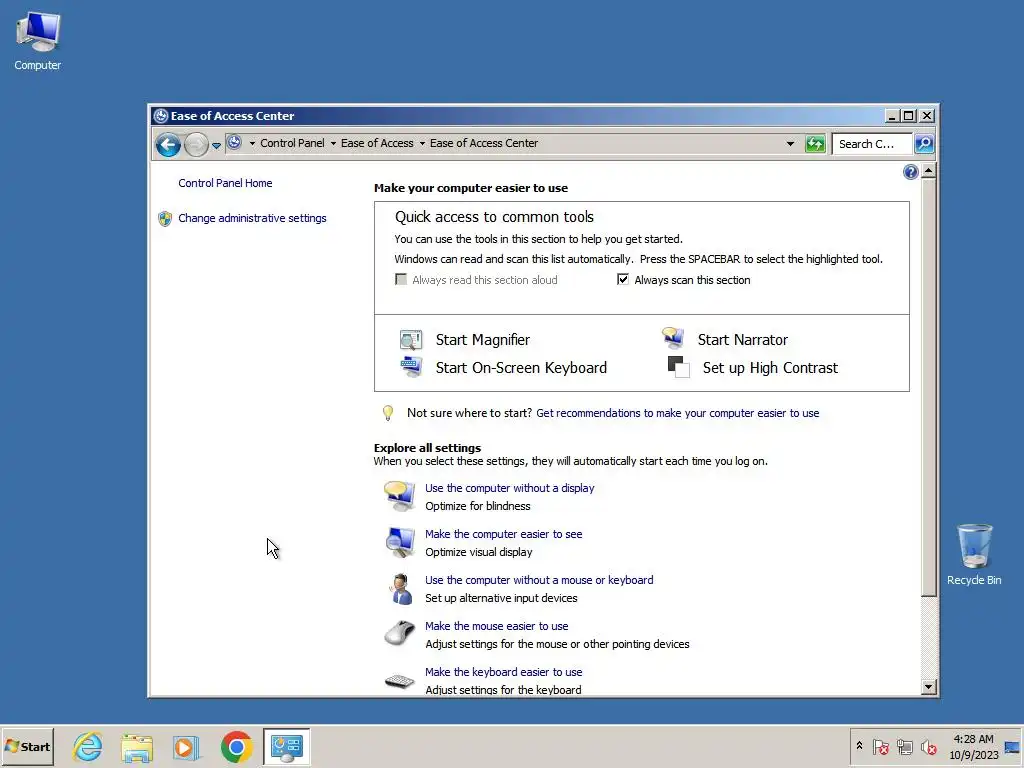Viewport: 1024px width, 768px height.
Task: Click the keyboard icon for keyboard settings
Action: [x=399, y=681]
